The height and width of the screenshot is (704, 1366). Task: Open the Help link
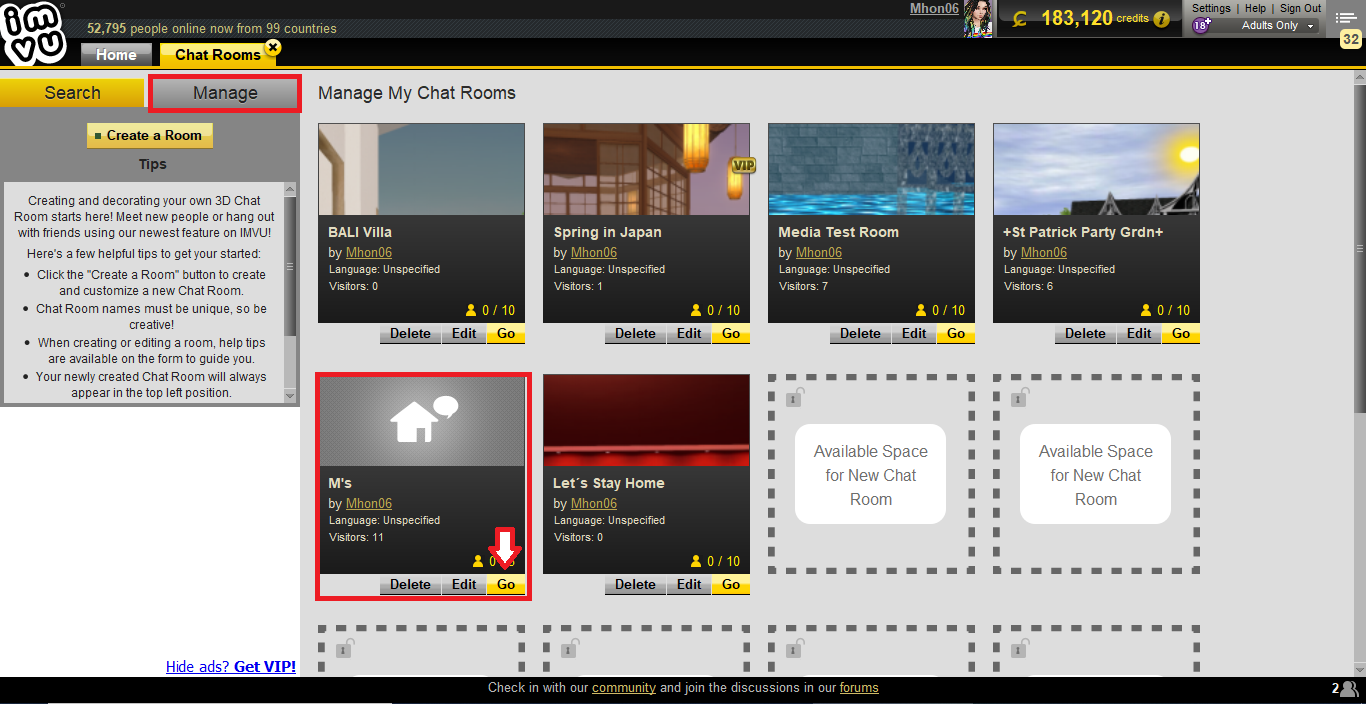(x=1255, y=8)
